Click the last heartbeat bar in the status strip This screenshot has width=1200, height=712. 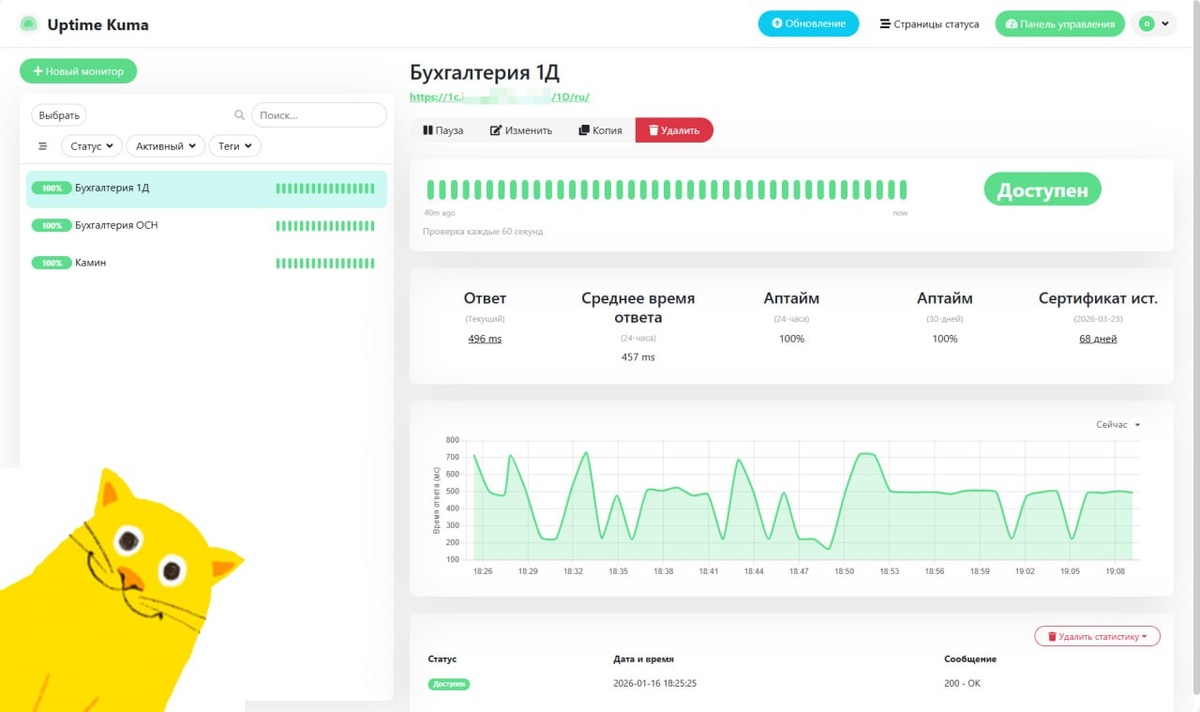click(903, 190)
